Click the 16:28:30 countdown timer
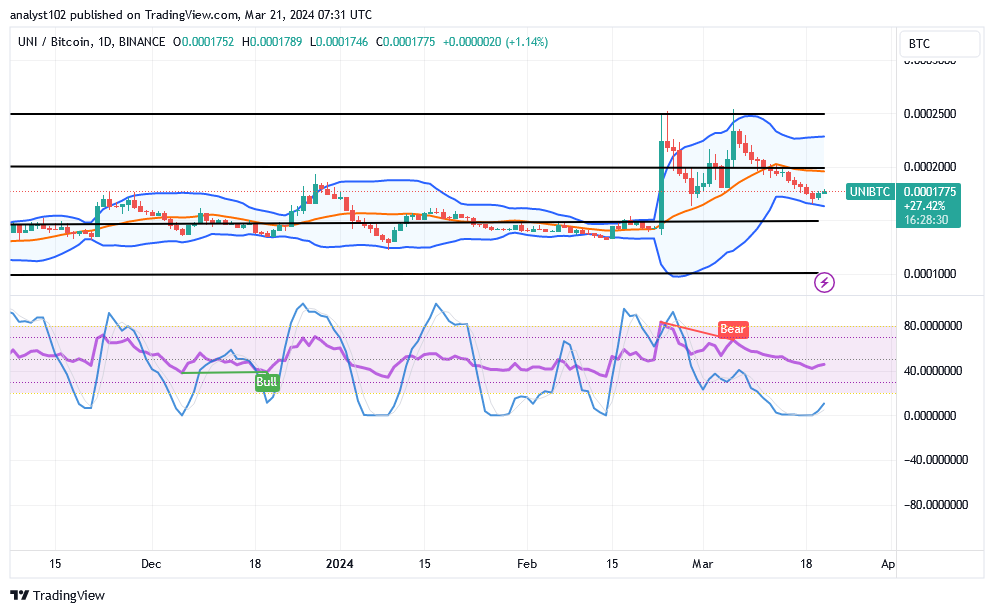994x613 pixels. click(x=926, y=220)
